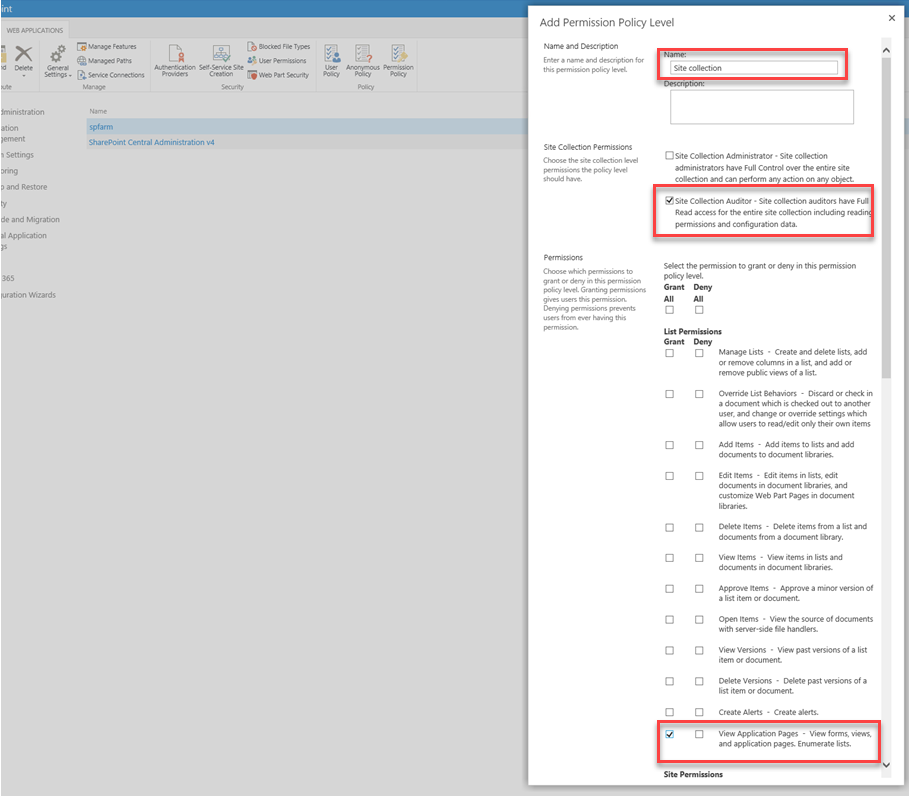
Task: Open Anonymous Policy ribbon button
Action: pyautogui.click(x=363, y=60)
